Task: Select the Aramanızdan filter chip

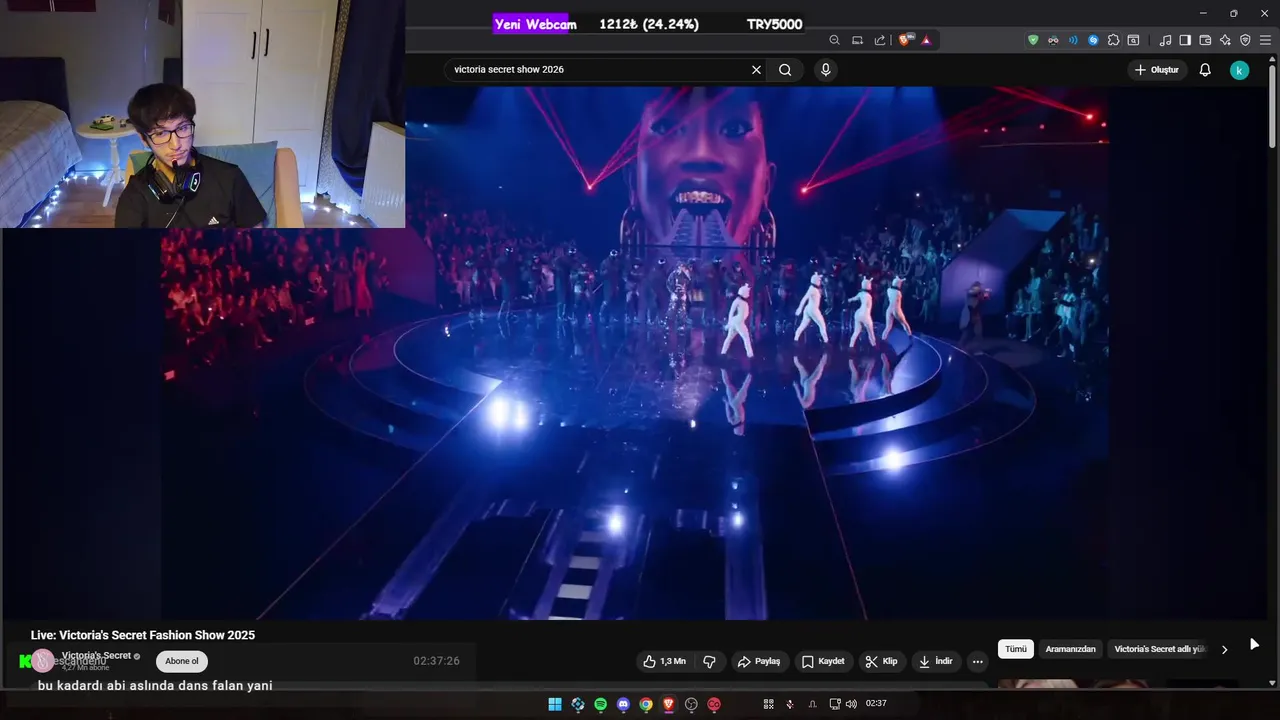Action: 1070,649
